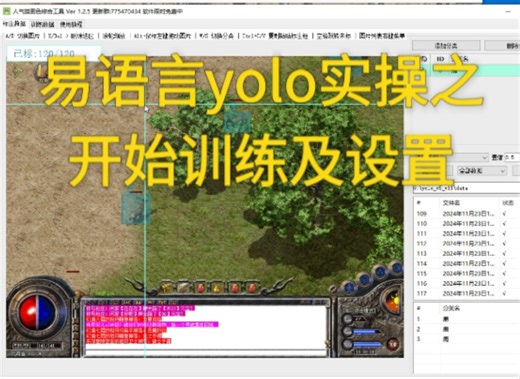Click the 文件名 column header

coord(451,203)
